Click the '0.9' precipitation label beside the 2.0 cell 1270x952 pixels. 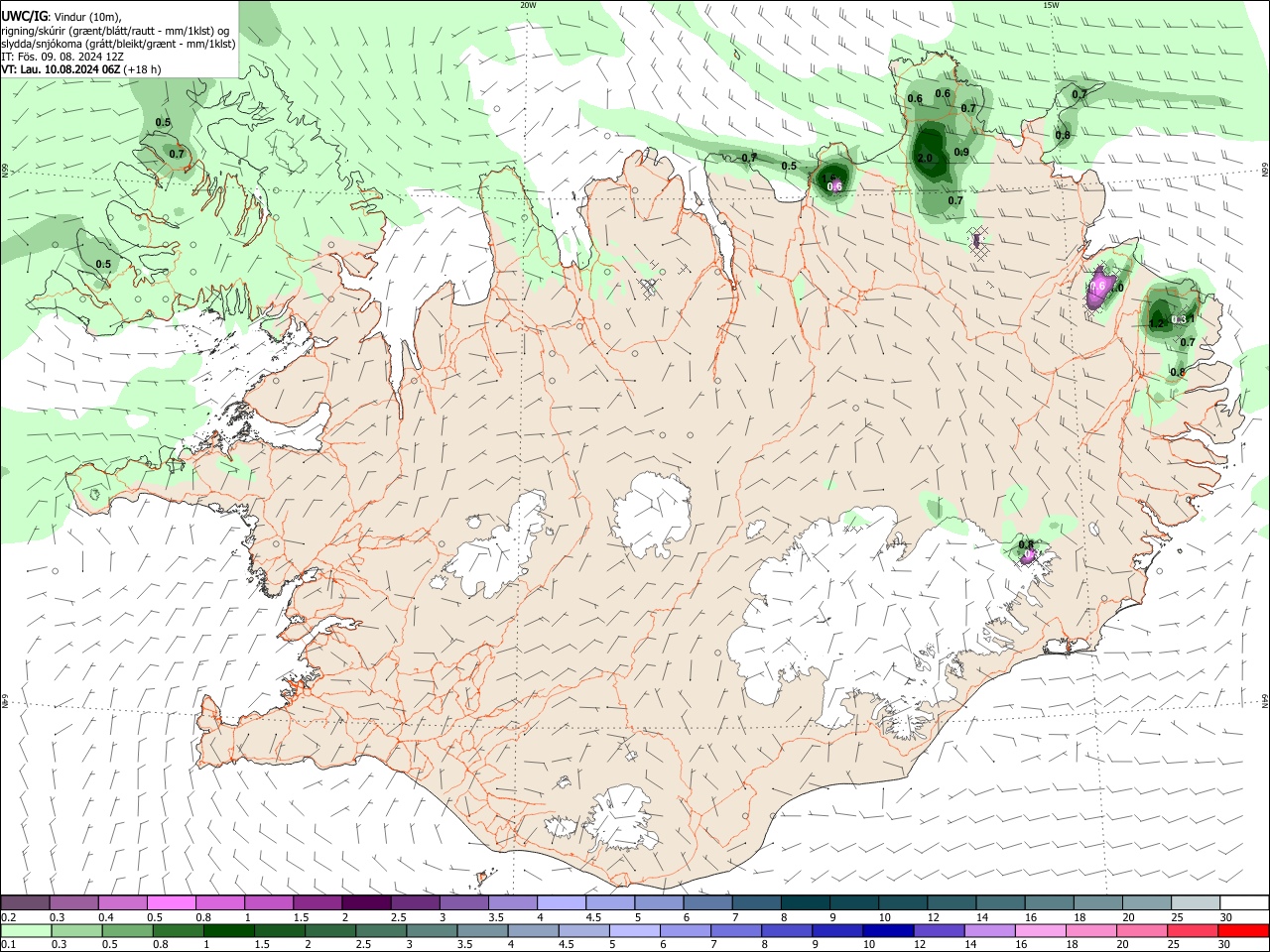click(x=961, y=153)
